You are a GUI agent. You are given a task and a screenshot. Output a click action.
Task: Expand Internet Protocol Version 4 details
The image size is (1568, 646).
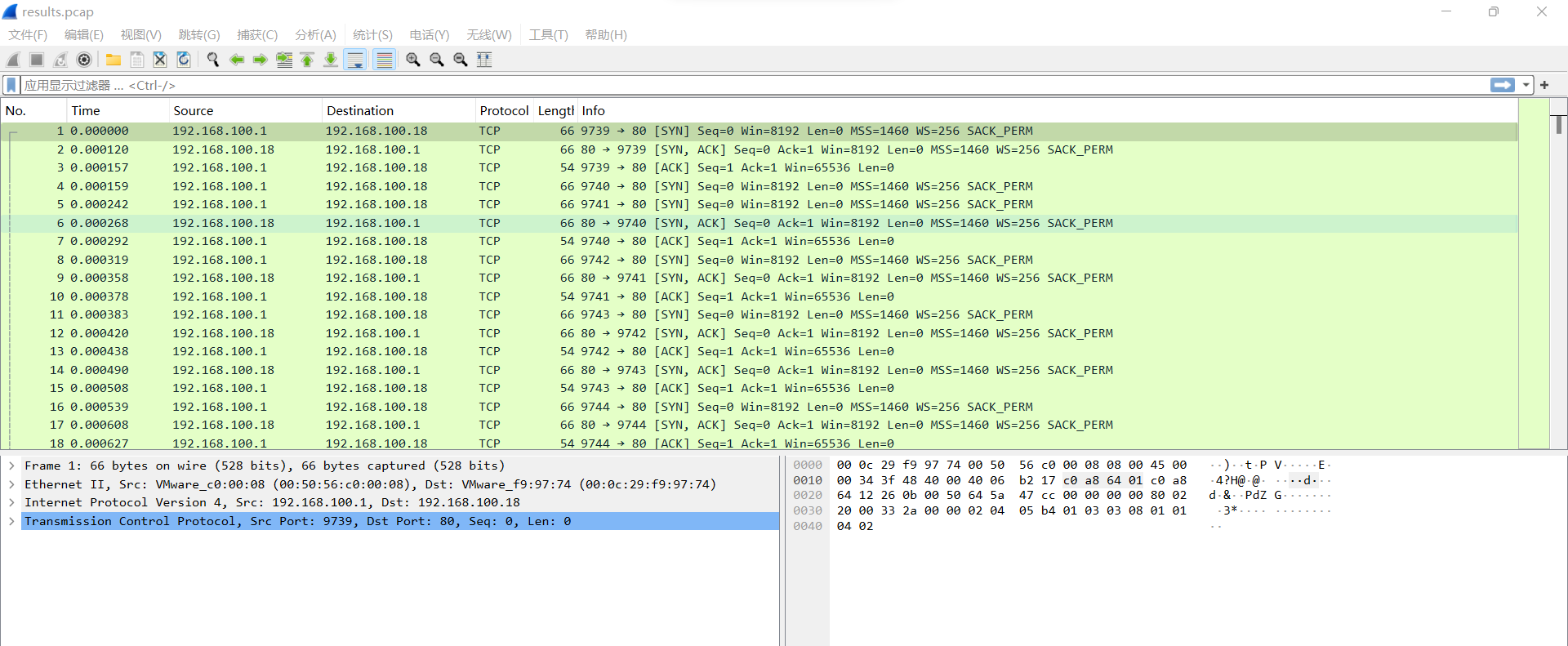[x=11, y=502]
